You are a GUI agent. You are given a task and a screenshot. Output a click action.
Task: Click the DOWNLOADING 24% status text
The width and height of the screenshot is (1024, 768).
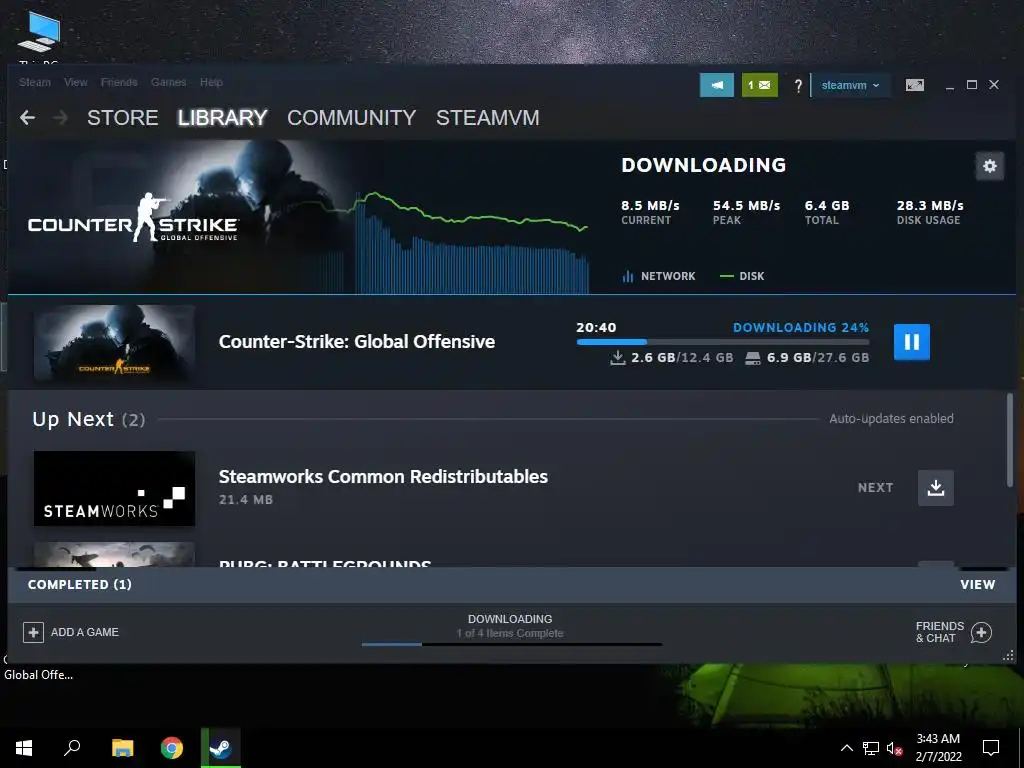point(801,327)
